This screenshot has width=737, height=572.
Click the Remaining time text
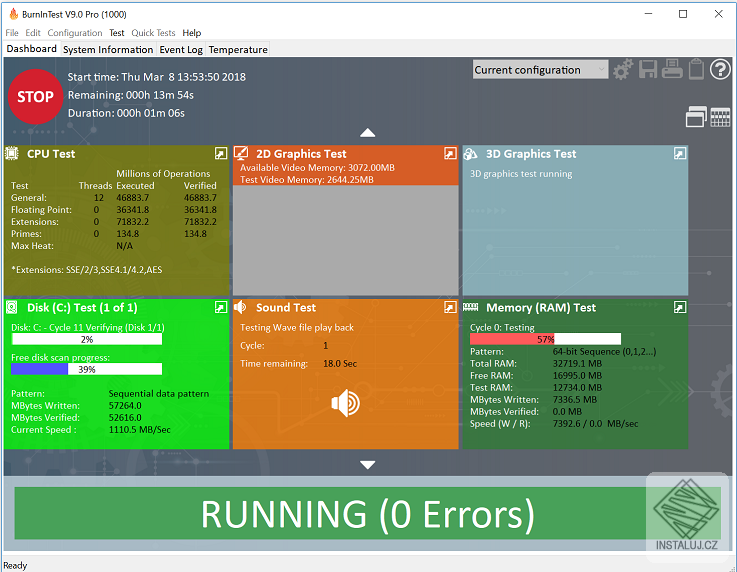pyautogui.click(x=131, y=95)
